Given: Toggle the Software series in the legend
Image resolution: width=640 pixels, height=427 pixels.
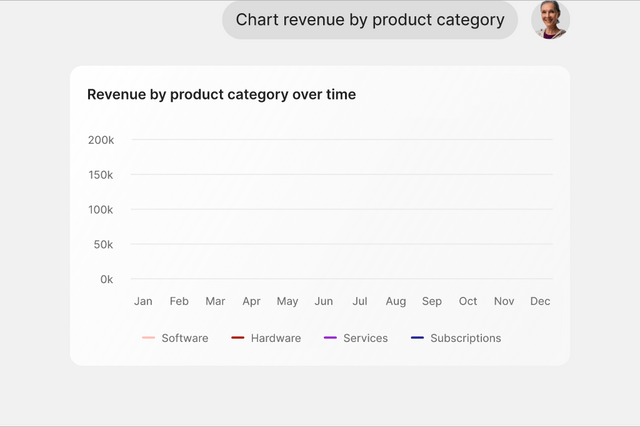Looking at the screenshot, I should [175, 338].
